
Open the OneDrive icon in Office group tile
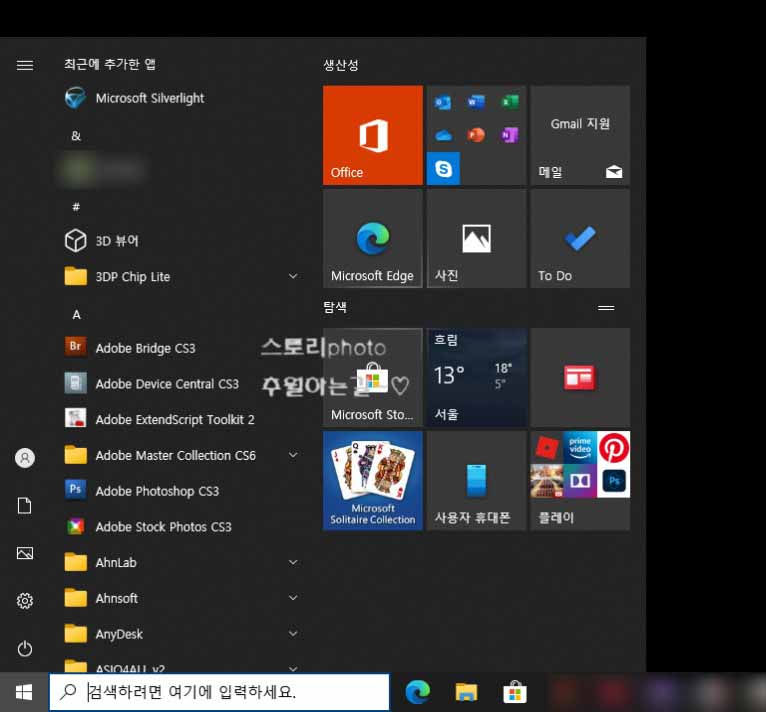tap(443, 135)
